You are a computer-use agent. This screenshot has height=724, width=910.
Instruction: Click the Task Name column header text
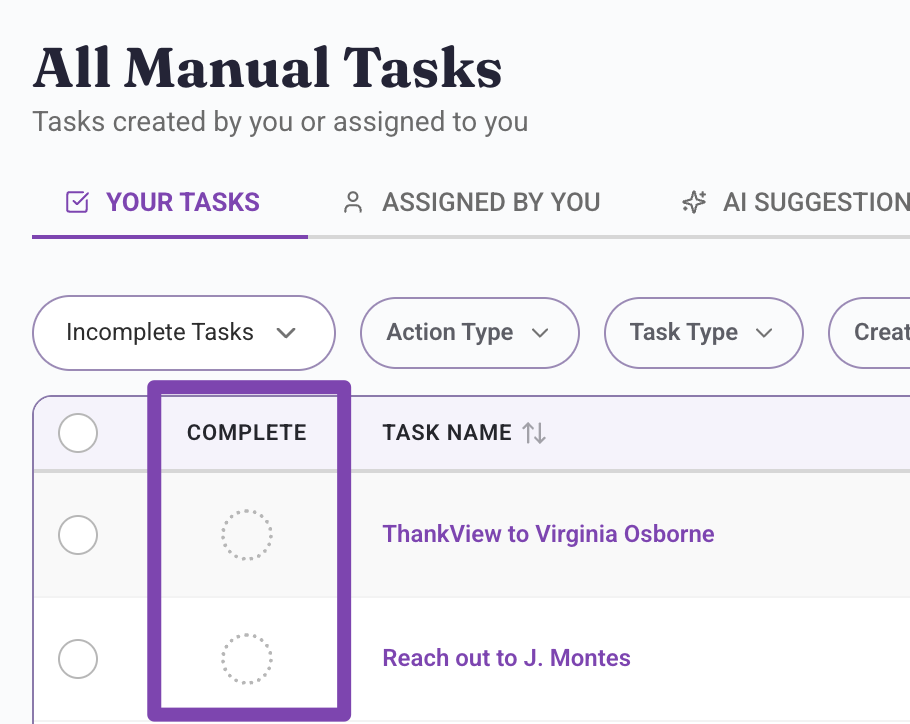pyautogui.click(x=447, y=433)
